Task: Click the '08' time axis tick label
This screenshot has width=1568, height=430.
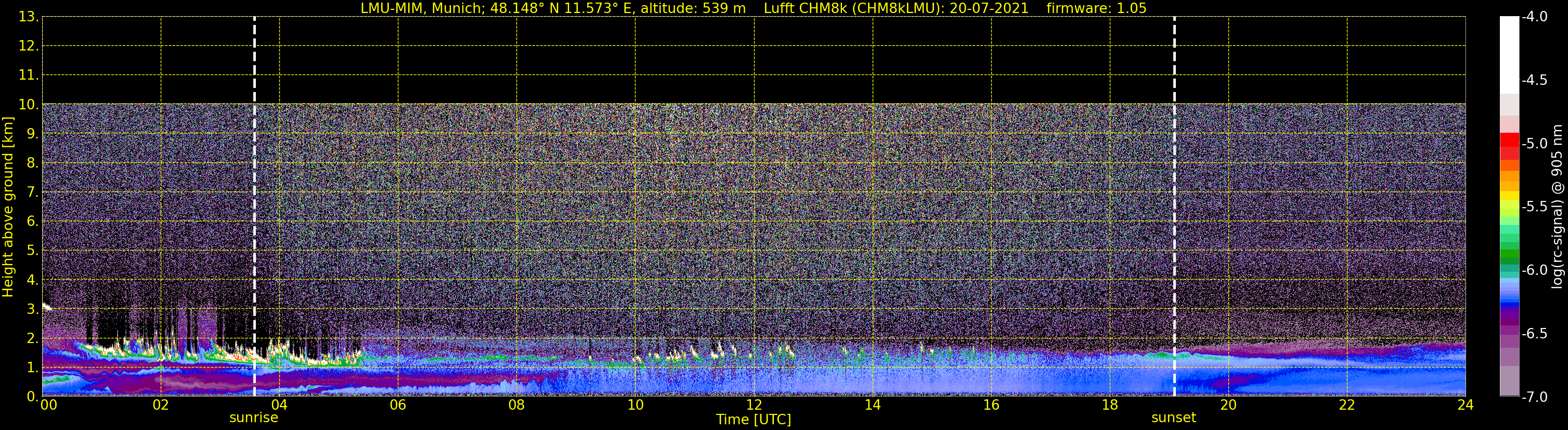Action: point(517,405)
